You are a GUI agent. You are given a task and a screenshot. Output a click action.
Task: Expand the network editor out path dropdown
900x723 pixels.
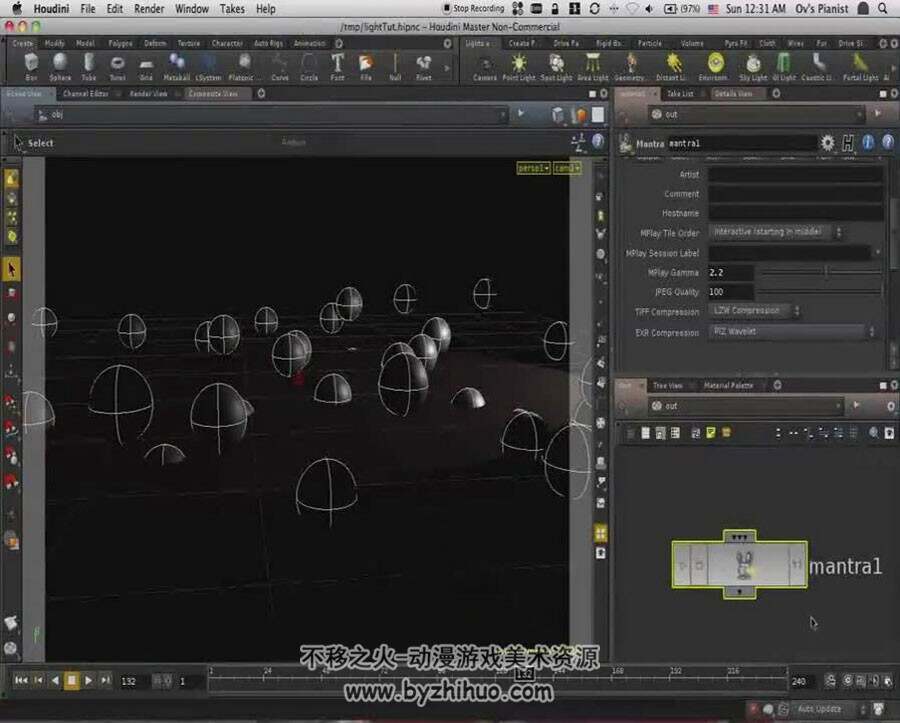(839, 405)
